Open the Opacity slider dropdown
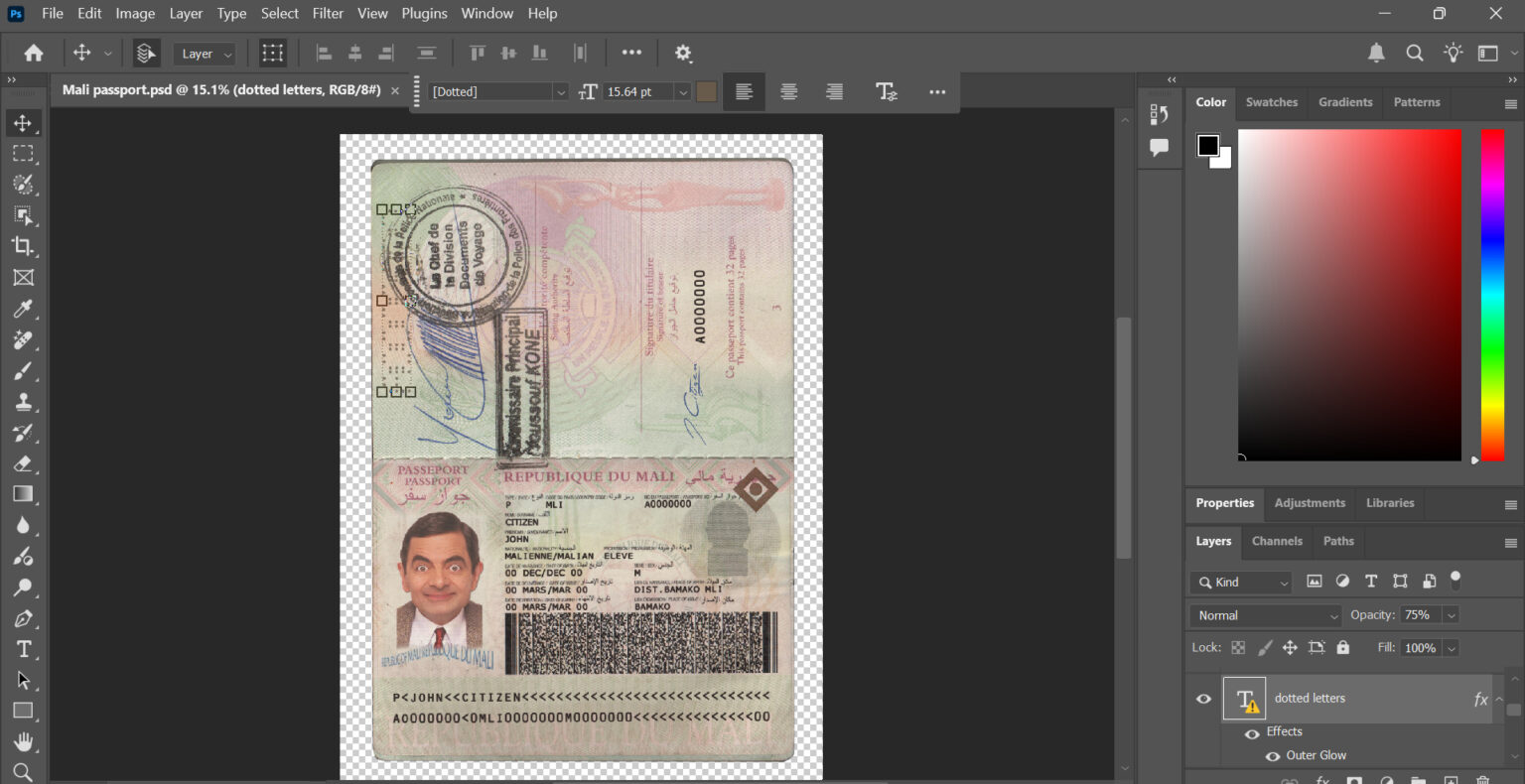This screenshot has width=1525, height=784. point(1451,615)
